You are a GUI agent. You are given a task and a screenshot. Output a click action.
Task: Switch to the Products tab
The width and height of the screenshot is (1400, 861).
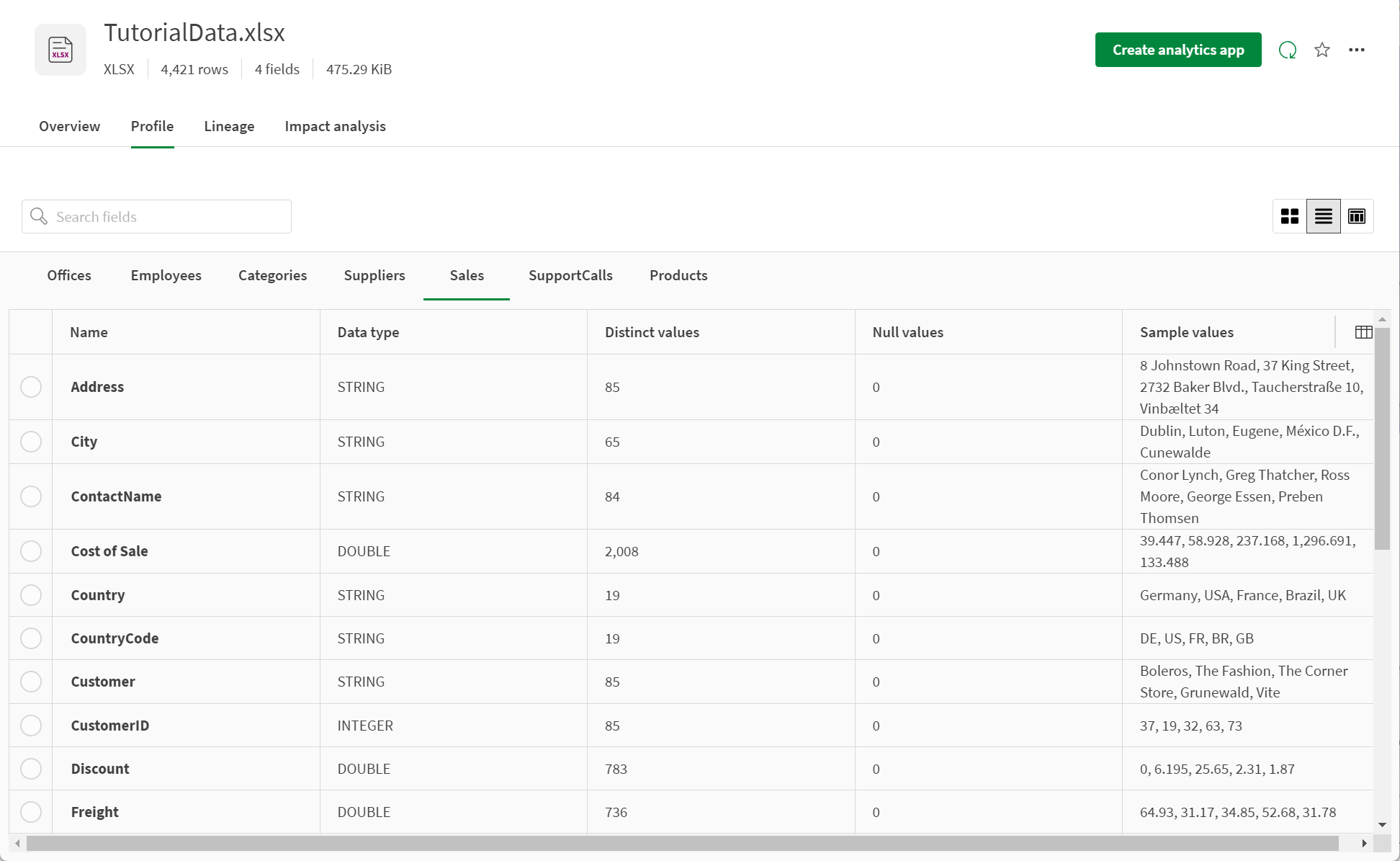679,275
